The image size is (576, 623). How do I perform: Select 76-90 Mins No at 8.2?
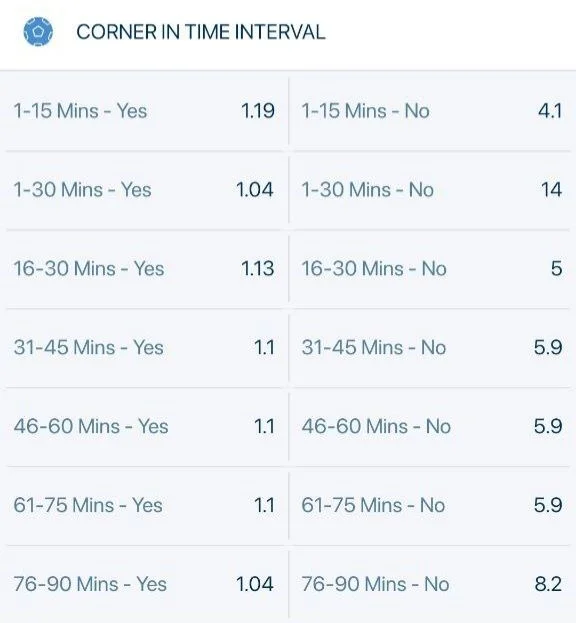(x=432, y=584)
